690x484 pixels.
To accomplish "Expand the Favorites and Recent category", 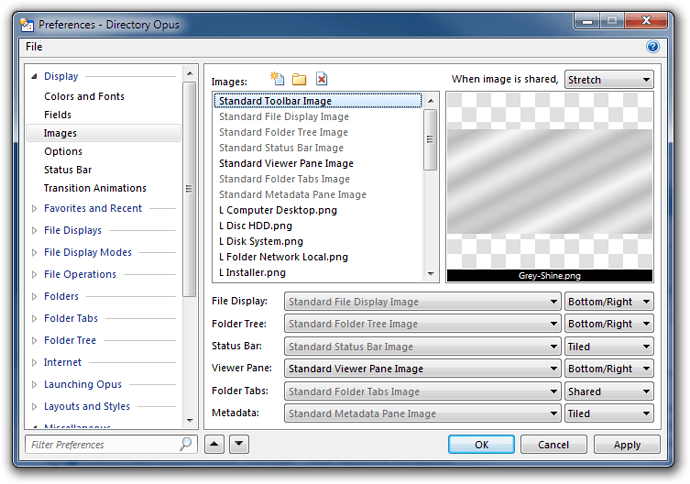I will [x=34, y=209].
